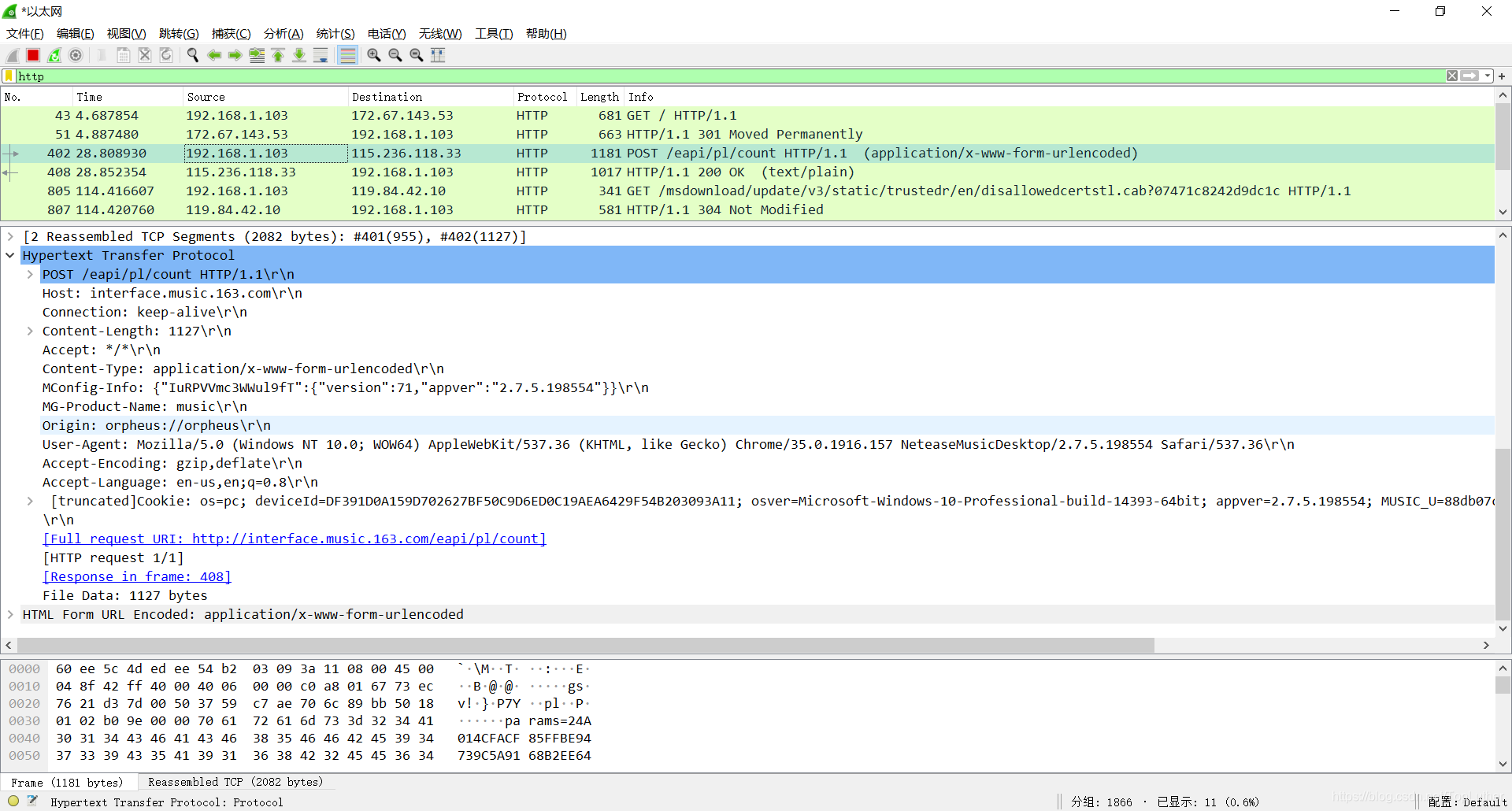Stop the running packet capture
The width and height of the screenshot is (1512, 811).
pos(33,55)
